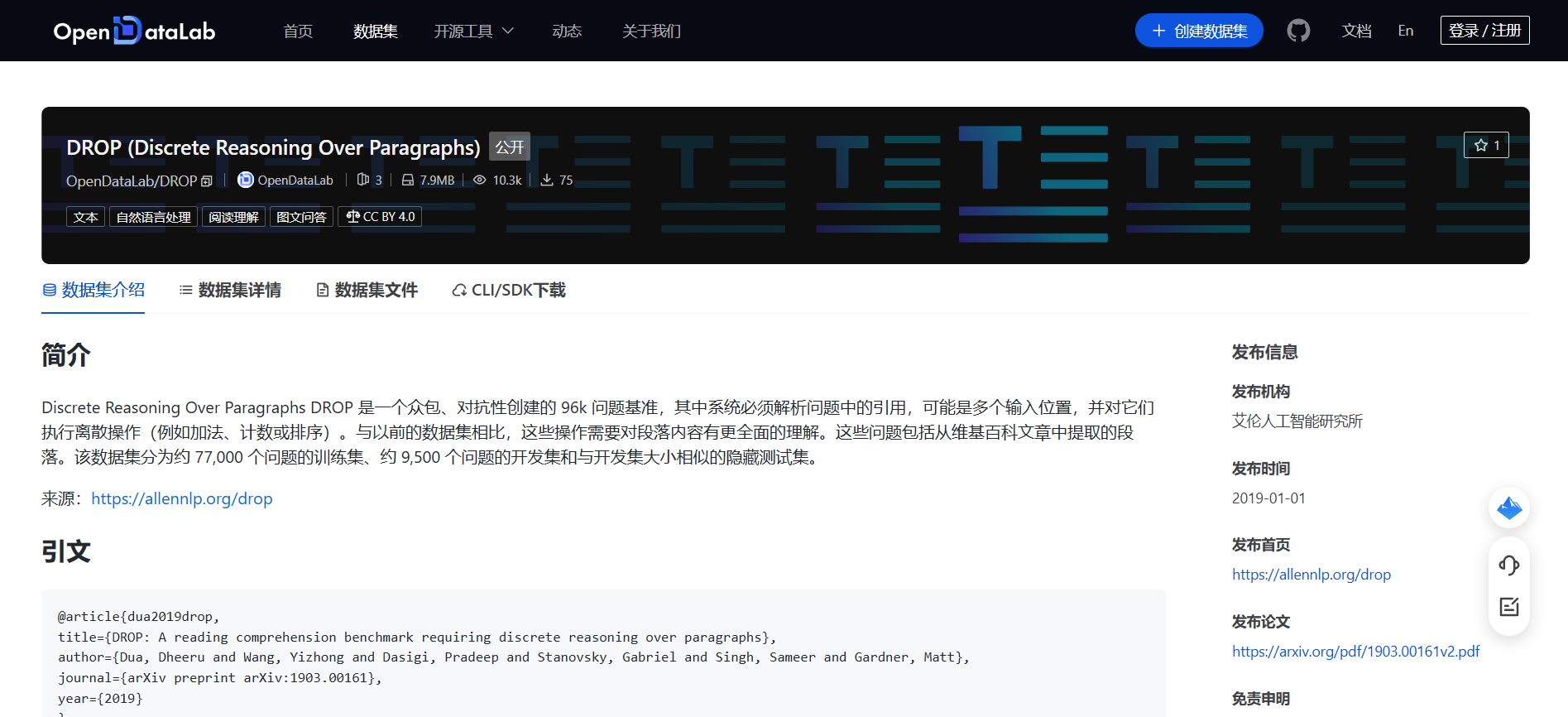Click the 引文 section heading

[66, 551]
